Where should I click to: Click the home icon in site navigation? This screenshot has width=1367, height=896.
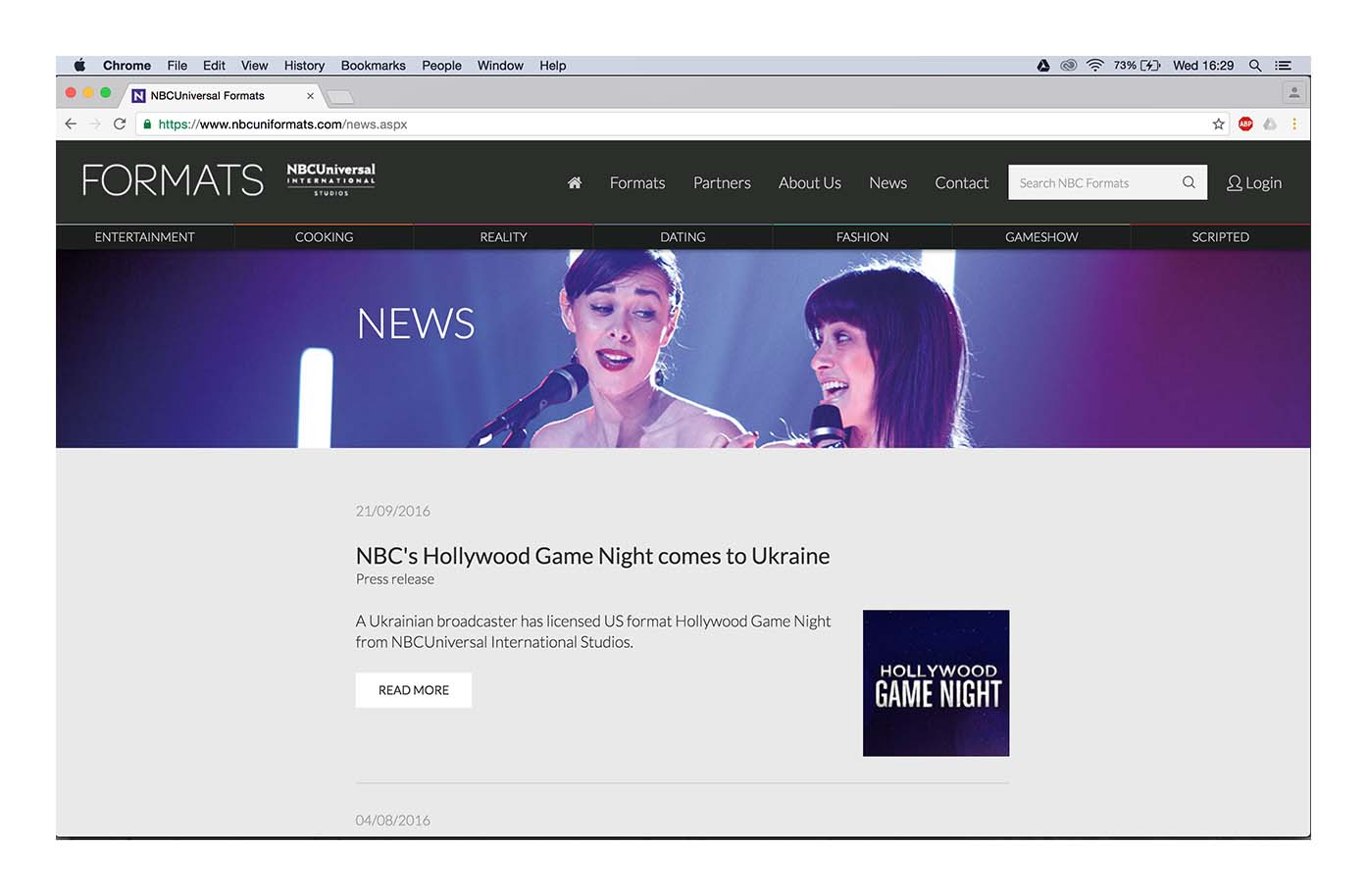(x=575, y=182)
